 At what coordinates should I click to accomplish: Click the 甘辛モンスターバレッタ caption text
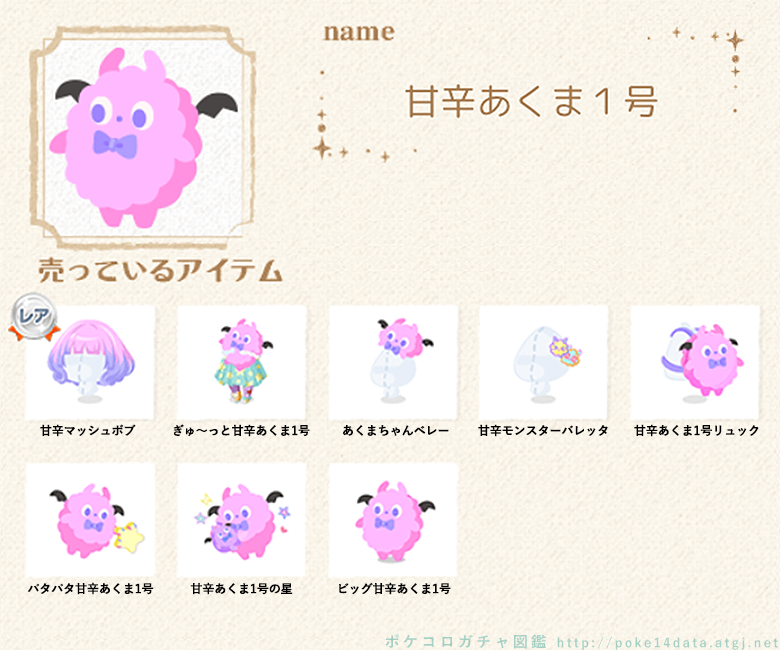pos(543,430)
